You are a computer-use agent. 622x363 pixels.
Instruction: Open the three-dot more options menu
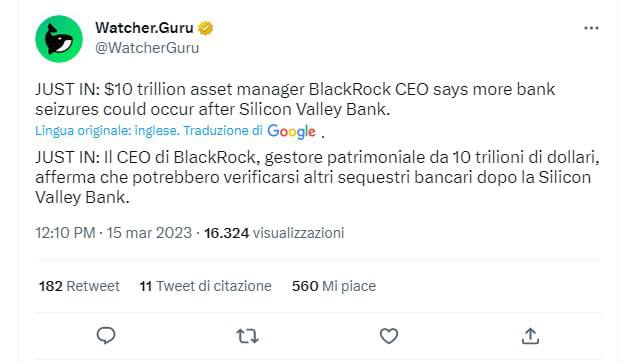pyautogui.click(x=591, y=28)
